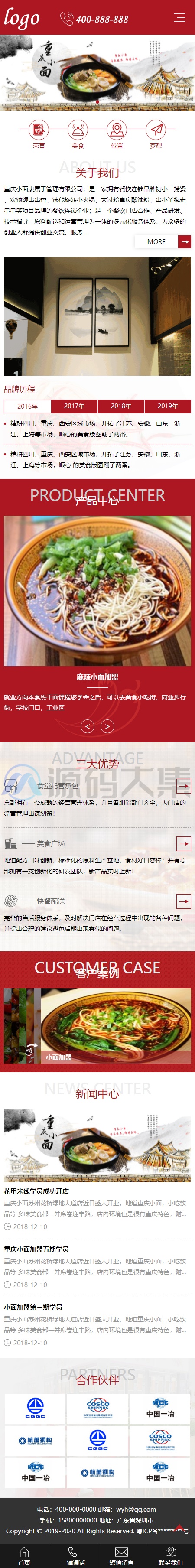This screenshot has height=1568, width=195.
Task: Open the 位置 location icon
Action: tap(117, 130)
